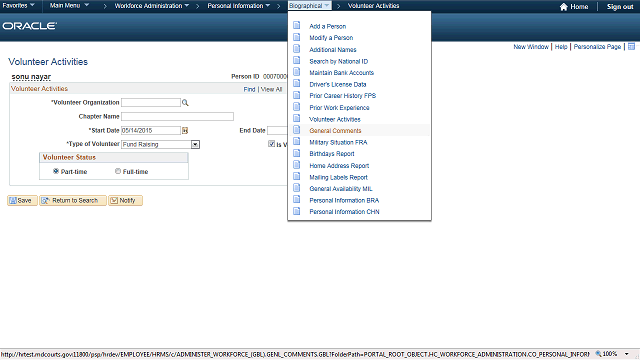640x360 pixels.
Task: Click the Oracle logo
Action: click(x=29, y=26)
